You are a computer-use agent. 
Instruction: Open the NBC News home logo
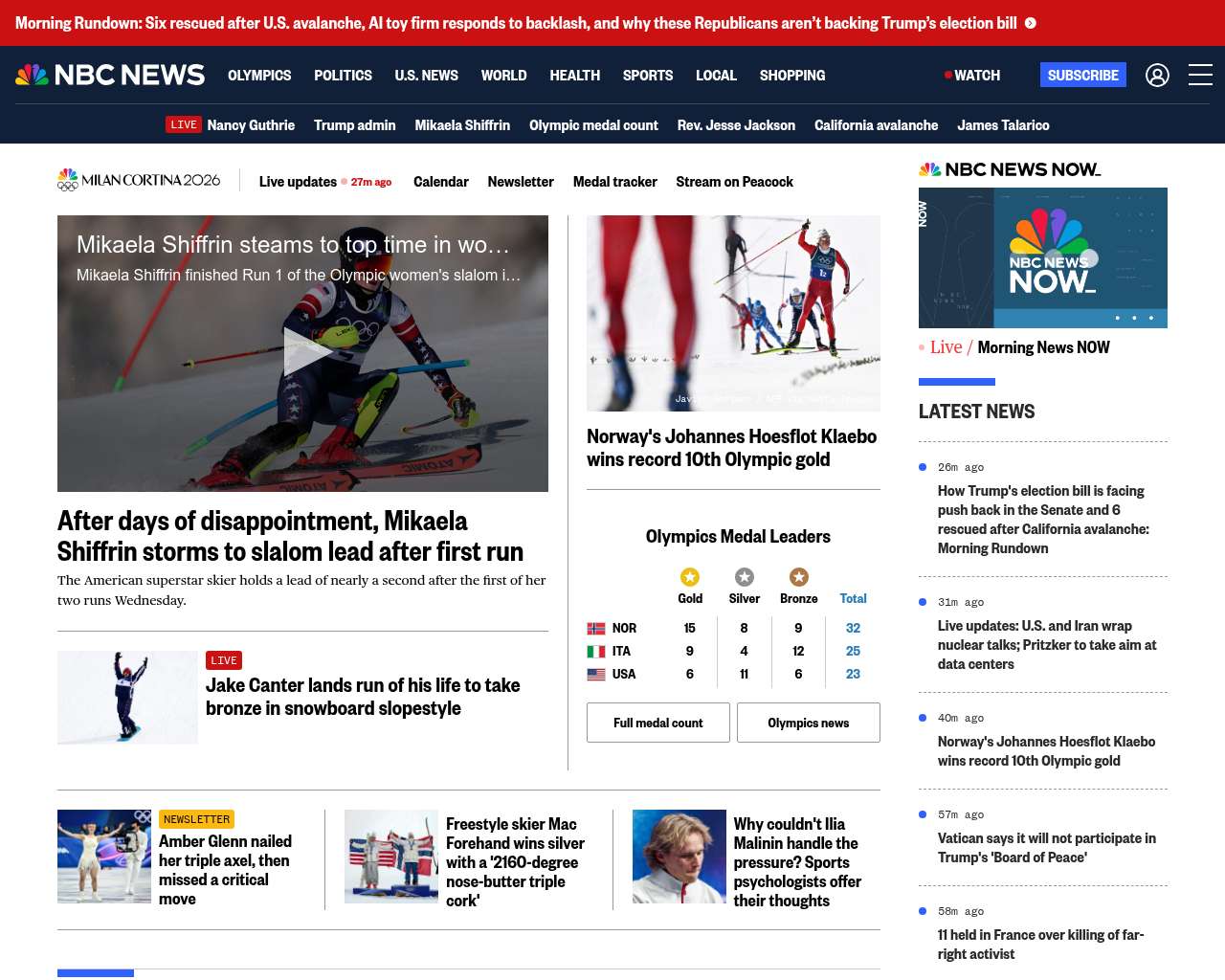[110, 75]
